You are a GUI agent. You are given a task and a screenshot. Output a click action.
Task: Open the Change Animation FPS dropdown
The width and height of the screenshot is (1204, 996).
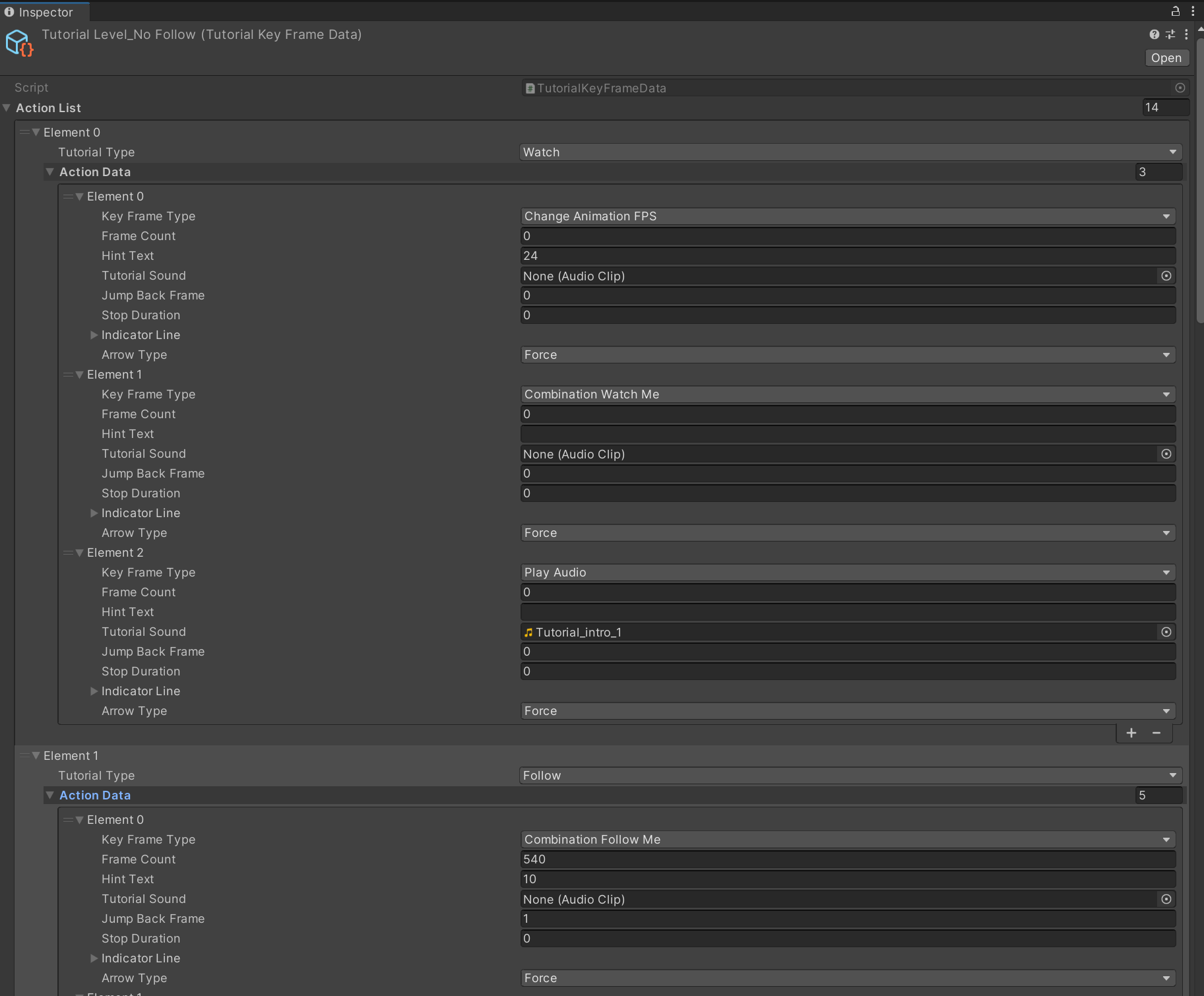coord(847,216)
